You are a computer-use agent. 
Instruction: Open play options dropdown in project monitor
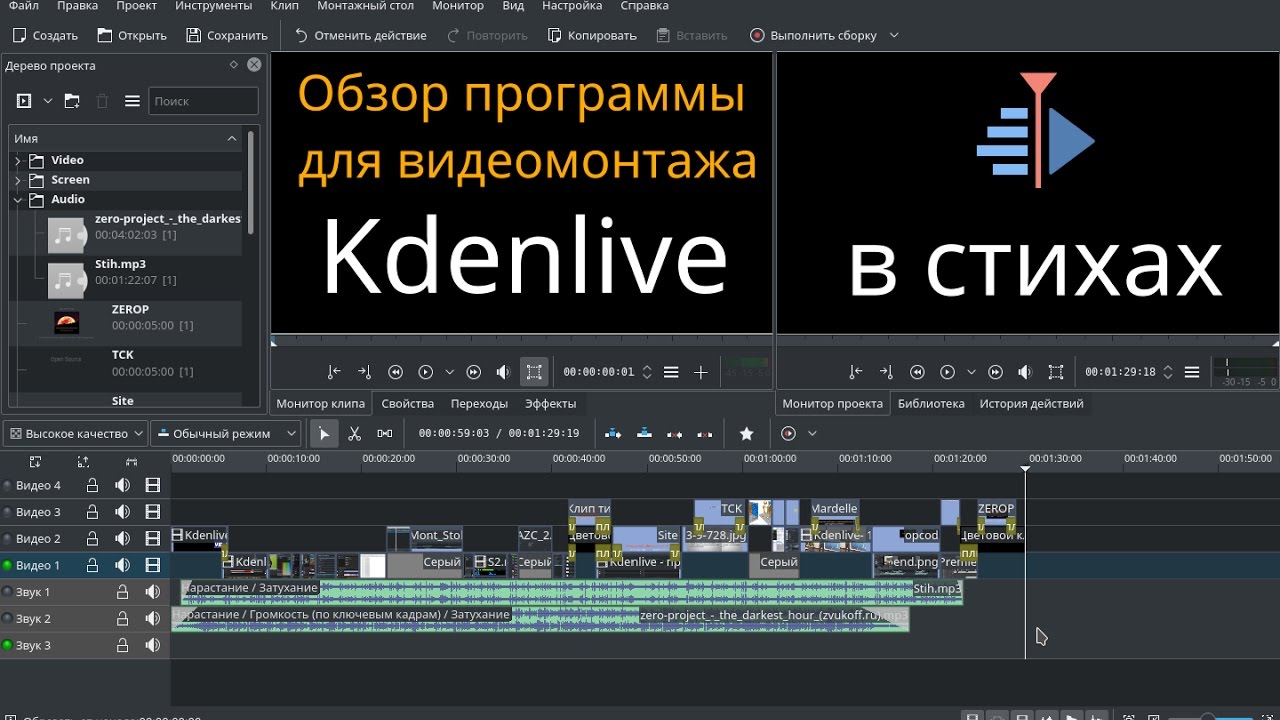[x=971, y=372]
